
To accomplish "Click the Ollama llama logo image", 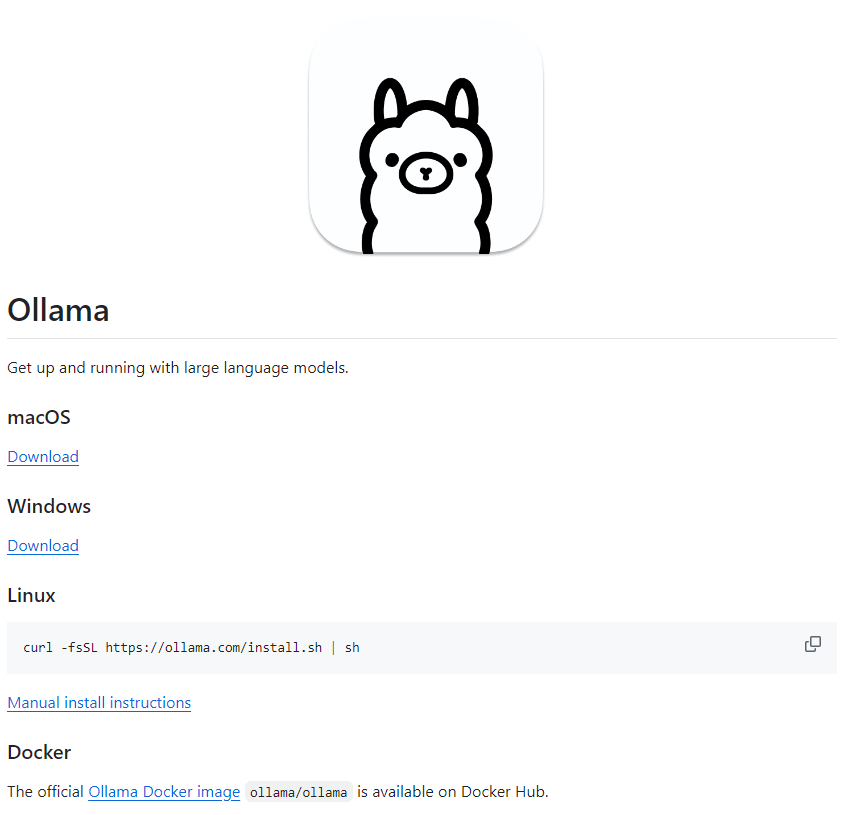I will [426, 137].
